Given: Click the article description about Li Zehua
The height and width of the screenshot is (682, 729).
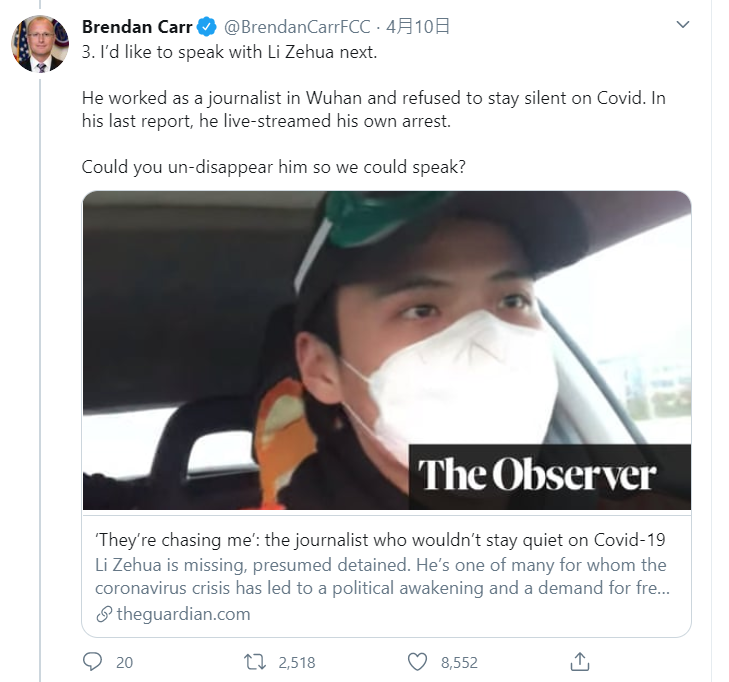Looking at the screenshot, I should pyautogui.click(x=380, y=577).
